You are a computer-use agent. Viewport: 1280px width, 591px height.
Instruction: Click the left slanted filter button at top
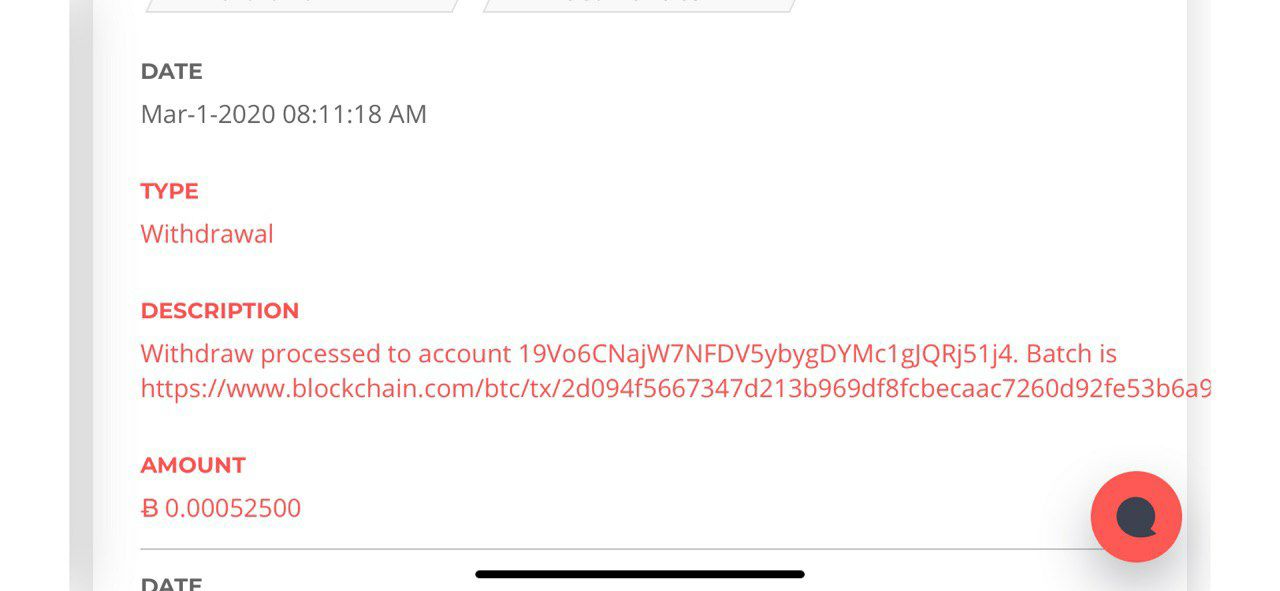tap(303, 5)
